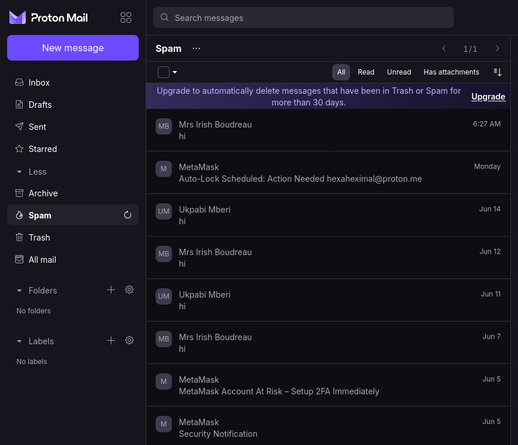Image resolution: width=518 pixels, height=445 pixels.
Task: Open the selection dropdown arrow
Action: pos(175,72)
